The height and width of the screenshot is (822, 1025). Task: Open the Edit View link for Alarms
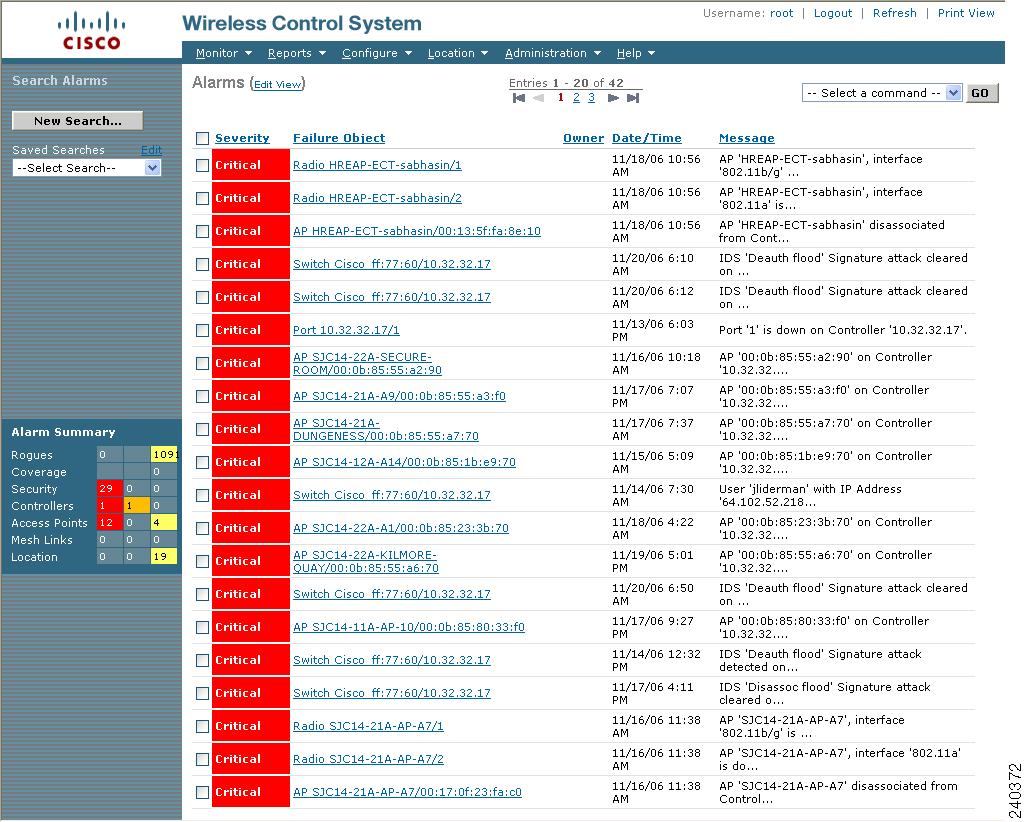pos(278,84)
